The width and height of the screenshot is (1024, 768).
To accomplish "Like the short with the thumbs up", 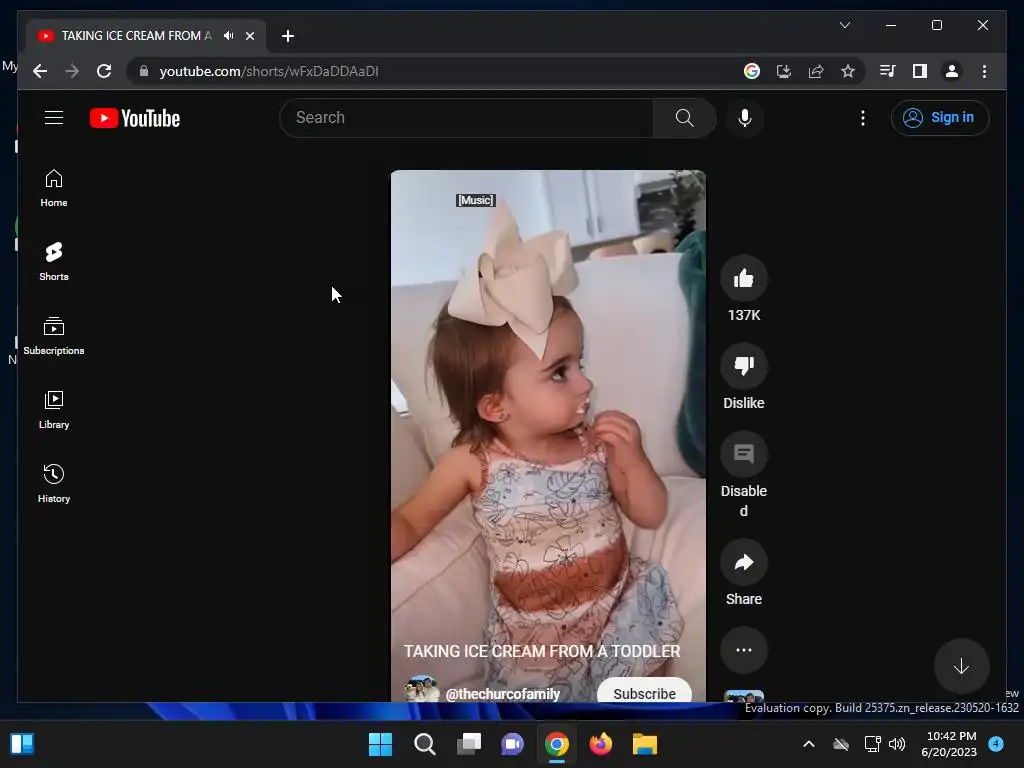I will point(744,279).
